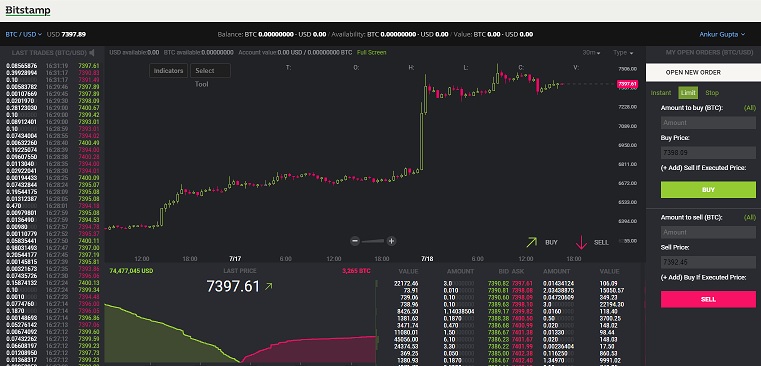The width and height of the screenshot is (761, 366).
Task: Click bid price 7390.82 in order book
Action: pos(498,283)
